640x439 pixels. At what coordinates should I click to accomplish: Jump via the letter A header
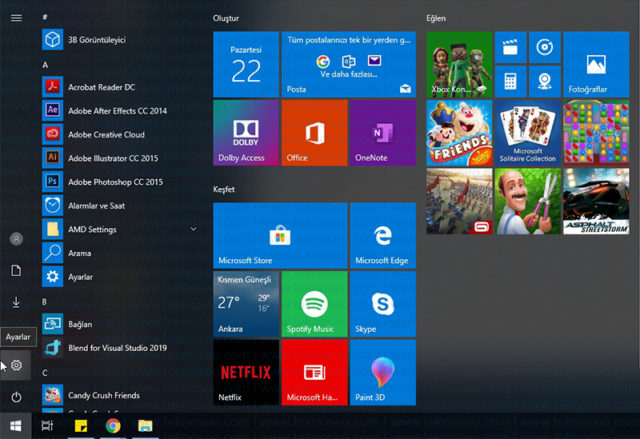[x=45, y=65]
